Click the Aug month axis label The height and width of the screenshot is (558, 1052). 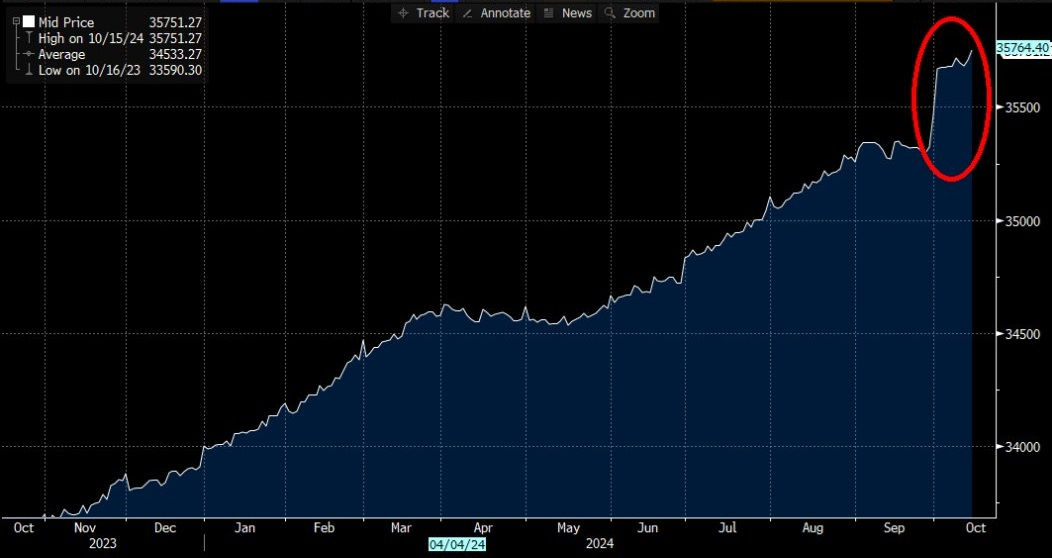click(x=812, y=528)
